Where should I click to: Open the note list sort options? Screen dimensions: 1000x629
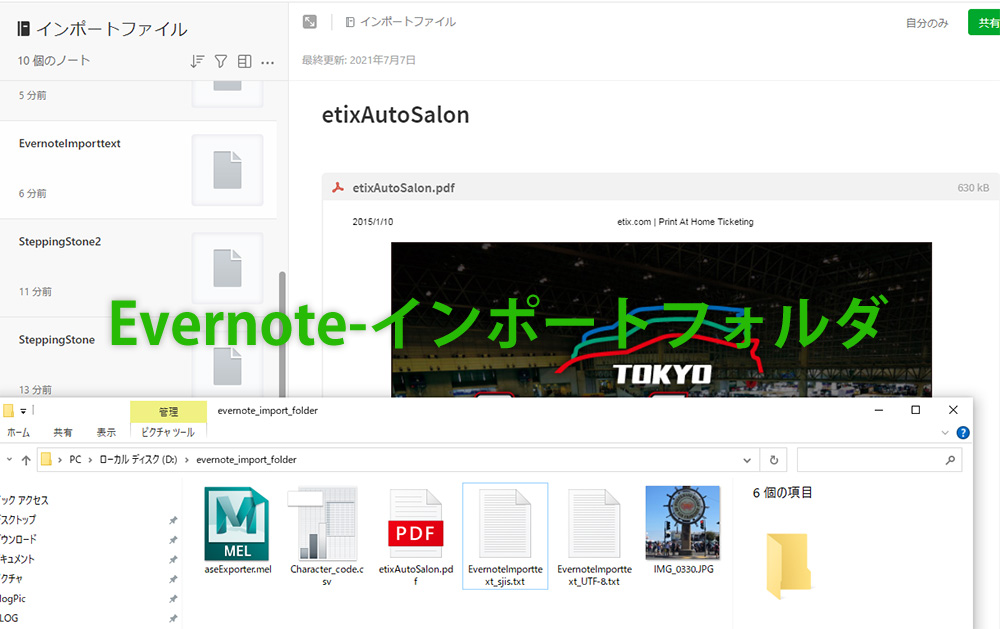tap(197, 62)
